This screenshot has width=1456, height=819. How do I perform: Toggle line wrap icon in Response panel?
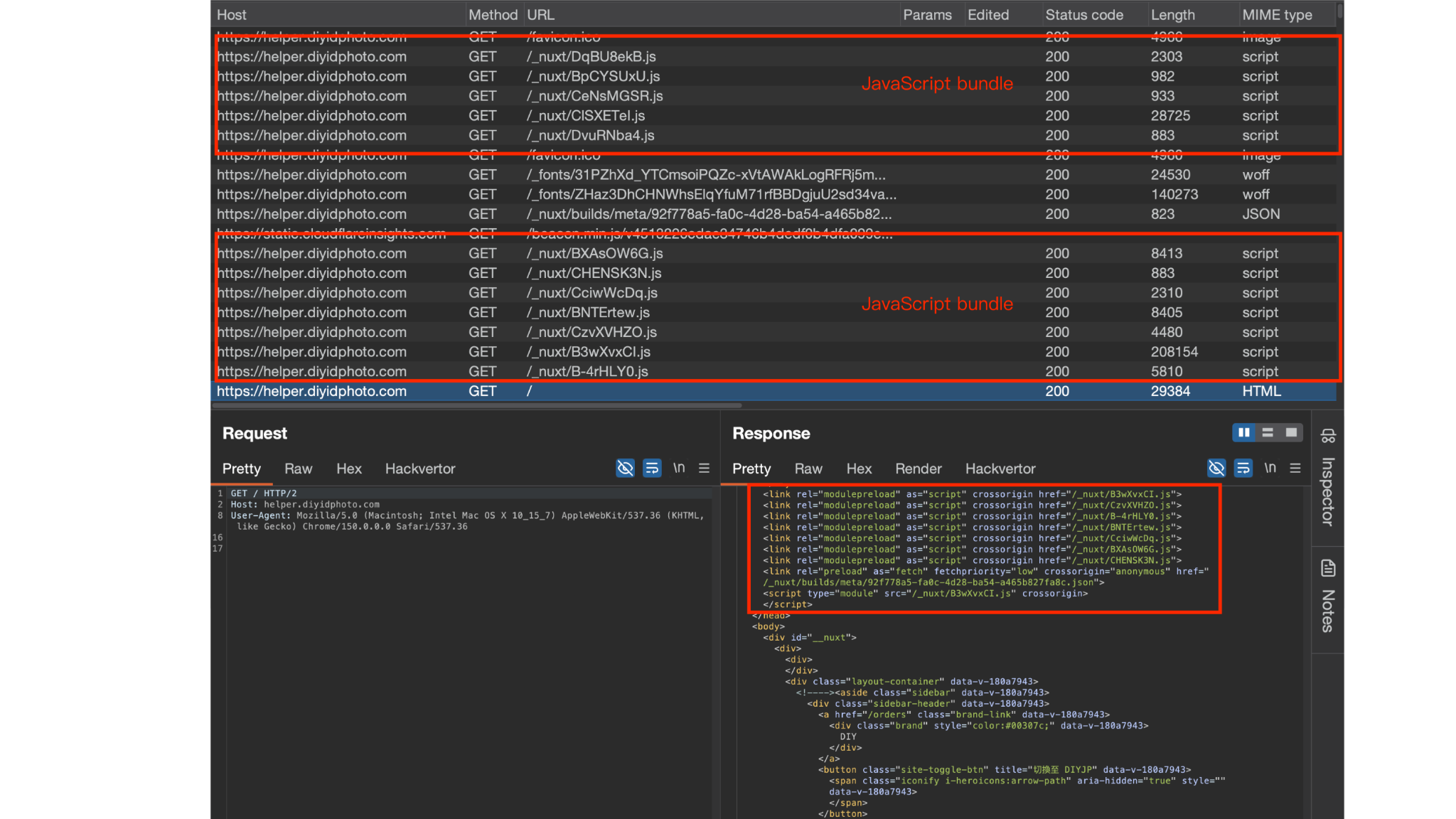[1243, 468]
